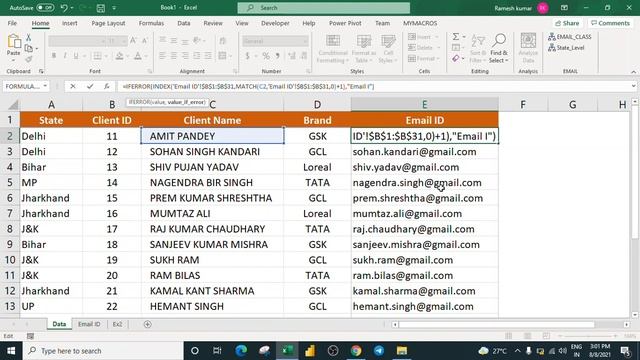Switch to the Insert ribbon tab
The width and height of the screenshot is (640, 360).
tap(70, 23)
